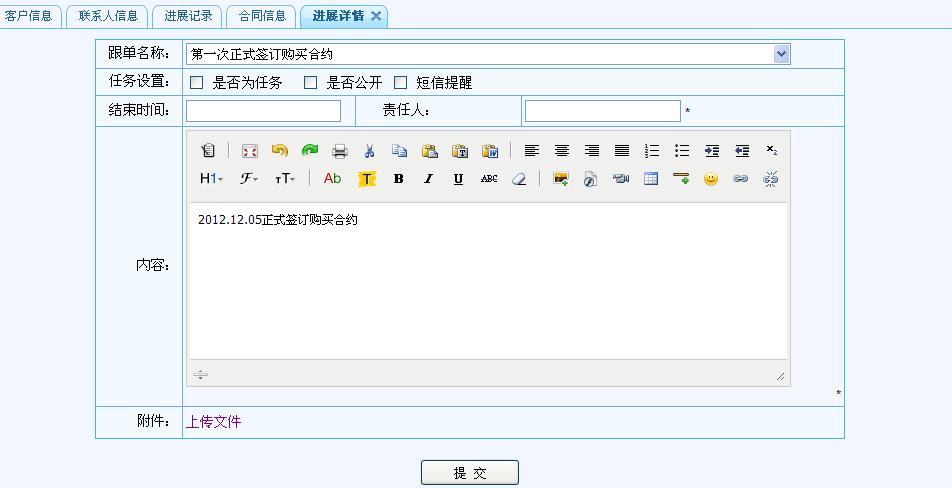Insert a table
Screen dimensions: 952x488
pyautogui.click(x=651, y=178)
